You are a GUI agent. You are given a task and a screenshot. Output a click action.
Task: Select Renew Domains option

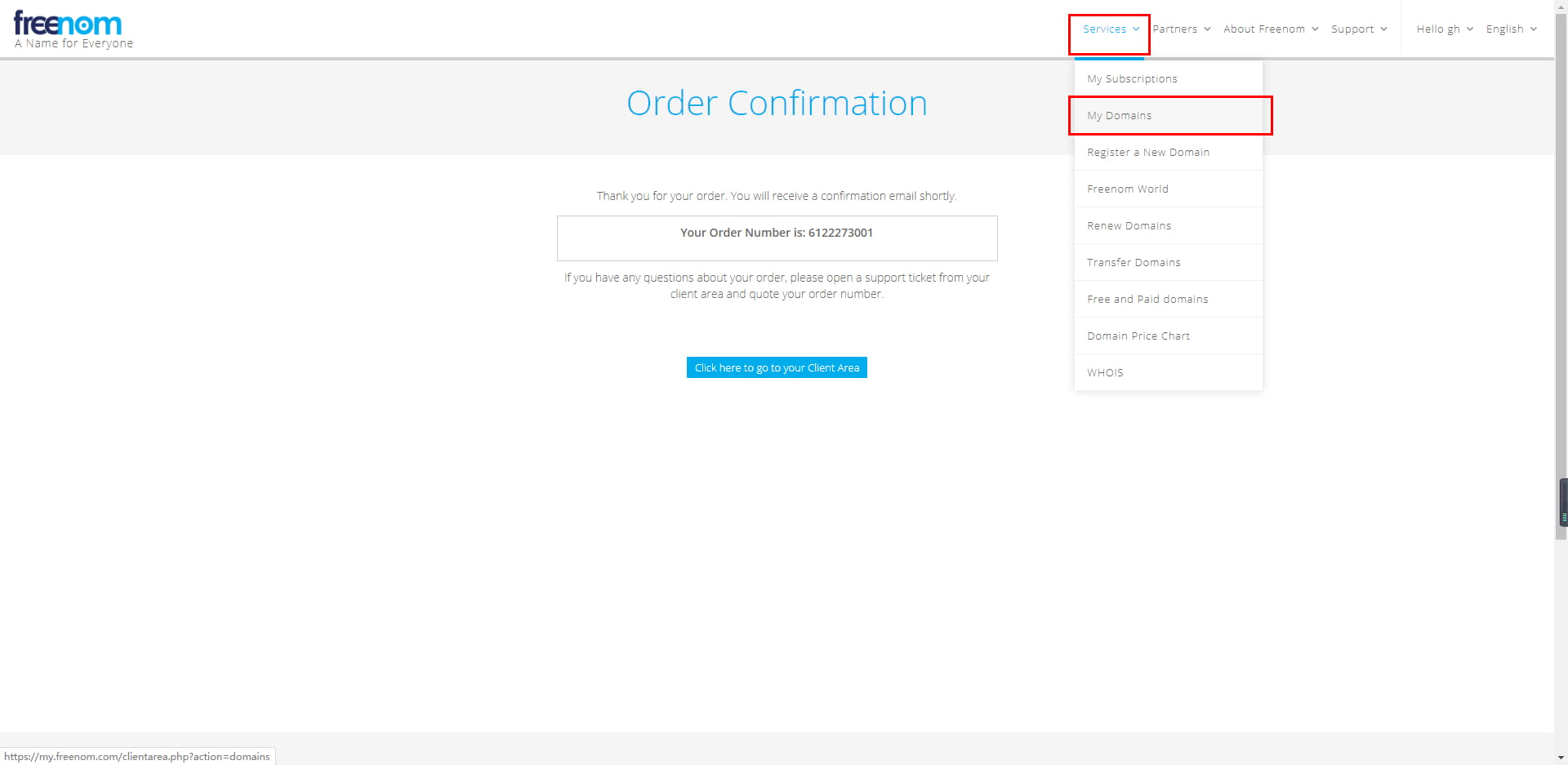[1129, 226]
